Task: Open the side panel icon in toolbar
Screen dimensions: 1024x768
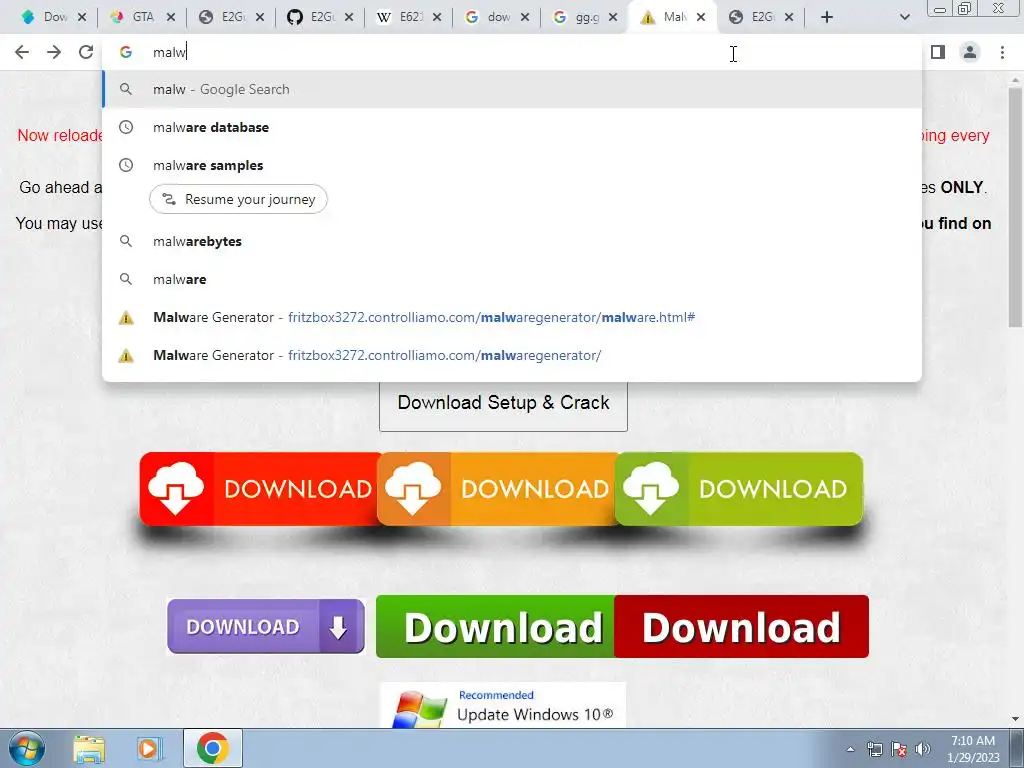Action: [938, 52]
